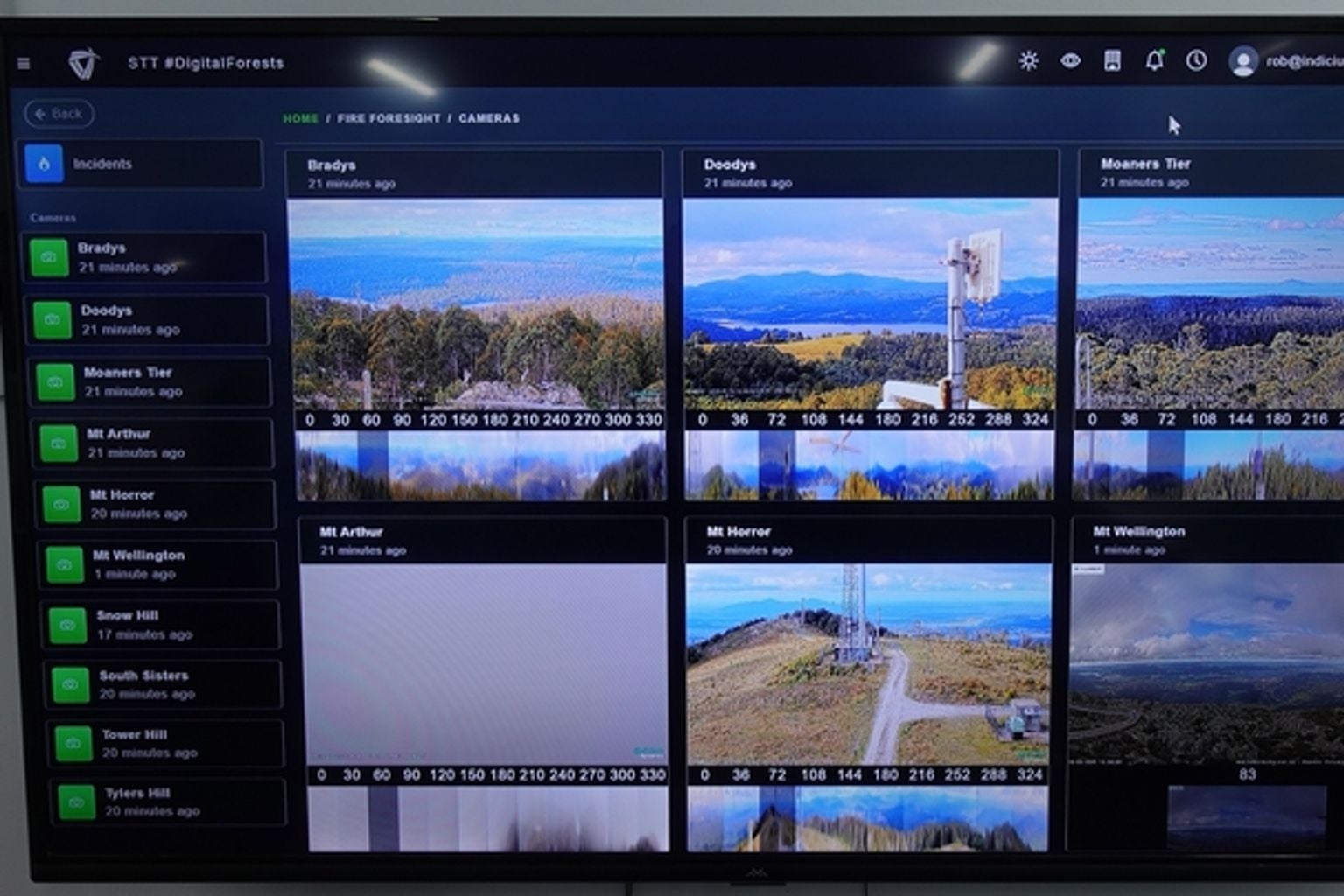The height and width of the screenshot is (896, 1344).
Task: Click the HOME breadcrumb link
Action: pyautogui.click(x=300, y=118)
